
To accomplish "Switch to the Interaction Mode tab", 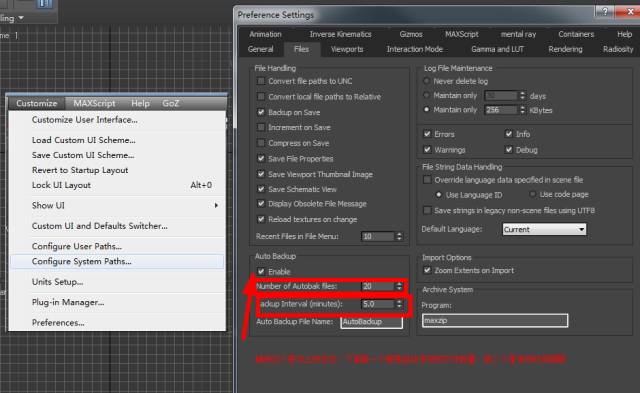I will [415, 49].
